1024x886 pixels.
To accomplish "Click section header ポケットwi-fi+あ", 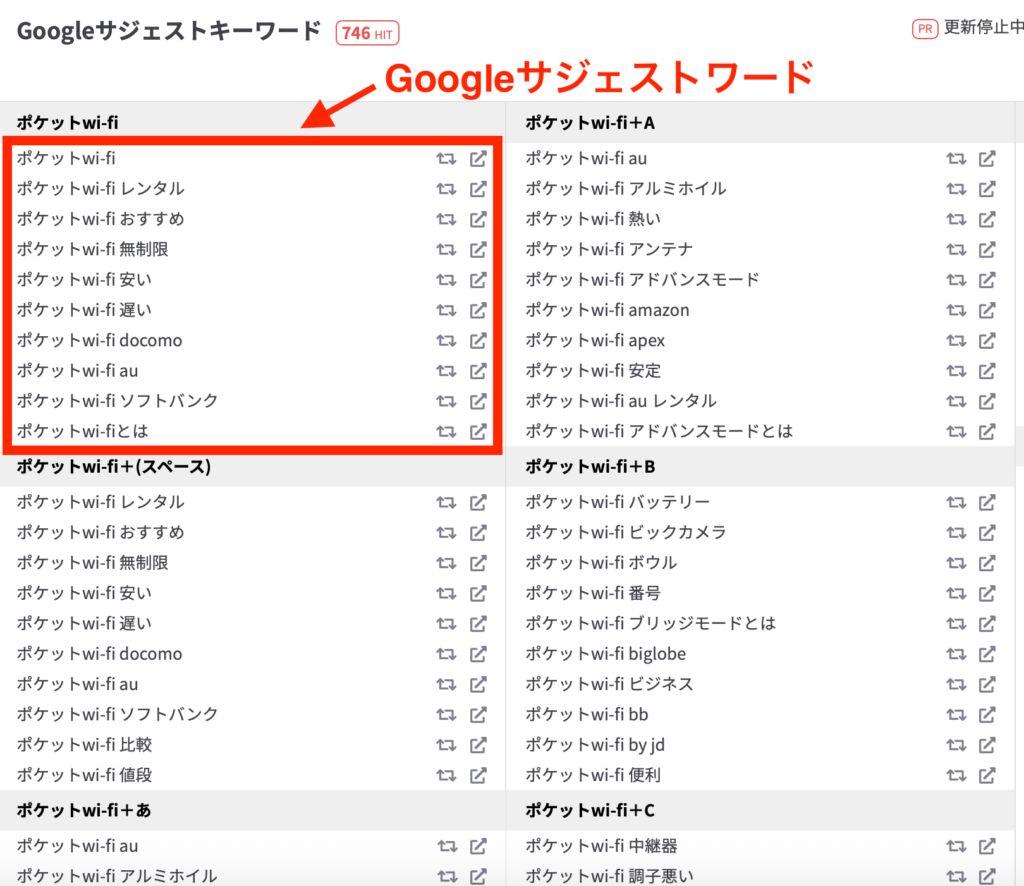I will [84, 810].
